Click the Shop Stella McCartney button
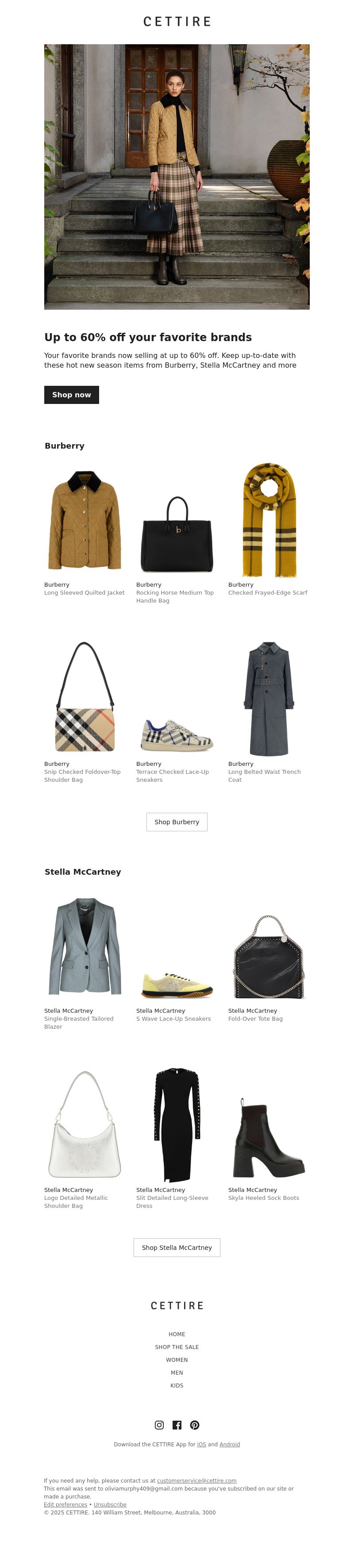Viewport: 354px width, 1568px height. click(x=177, y=1247)
